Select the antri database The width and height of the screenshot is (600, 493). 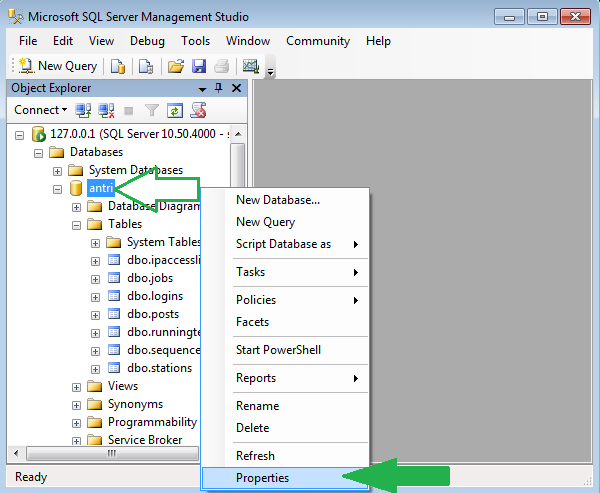pos(101,188)
